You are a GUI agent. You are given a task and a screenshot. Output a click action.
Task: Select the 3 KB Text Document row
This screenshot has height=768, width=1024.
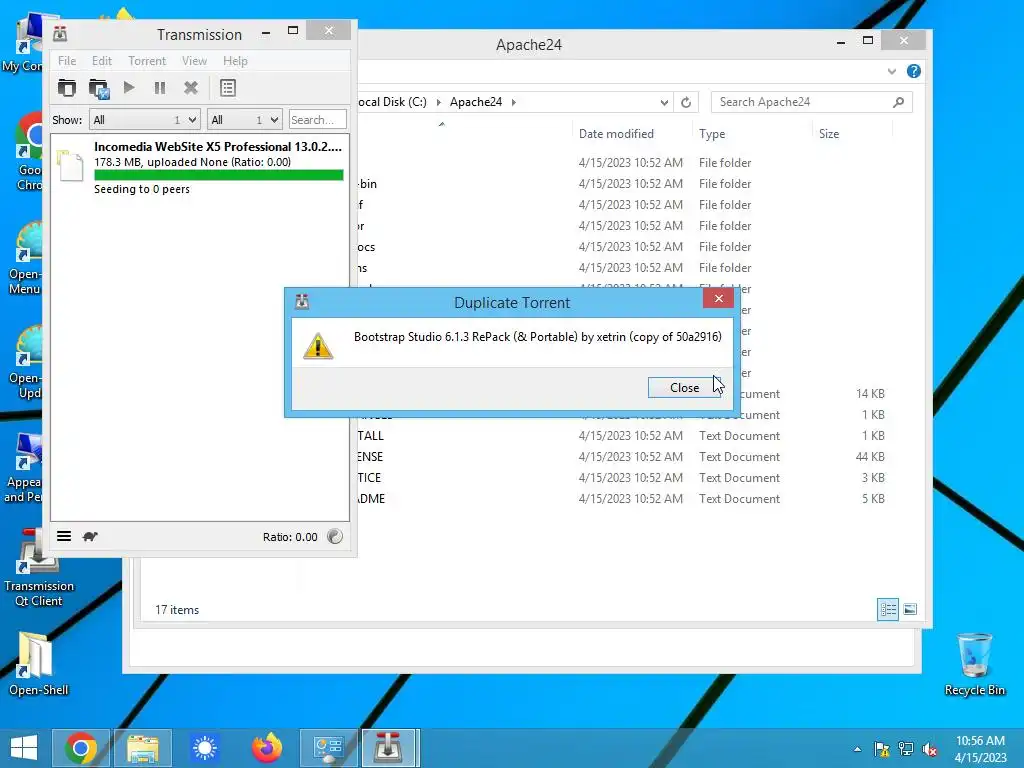pos(620,477)
